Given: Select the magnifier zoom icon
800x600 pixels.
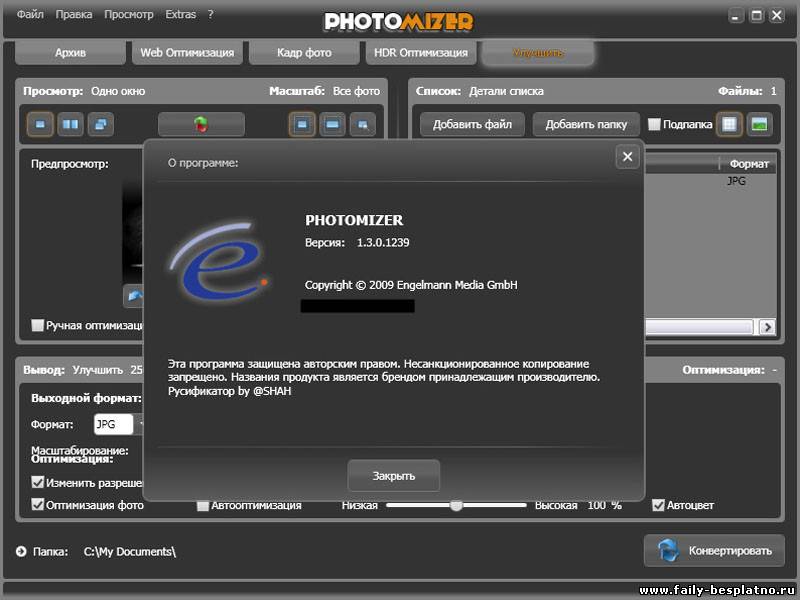Looking at the screenshot, I should coord(363,124).
